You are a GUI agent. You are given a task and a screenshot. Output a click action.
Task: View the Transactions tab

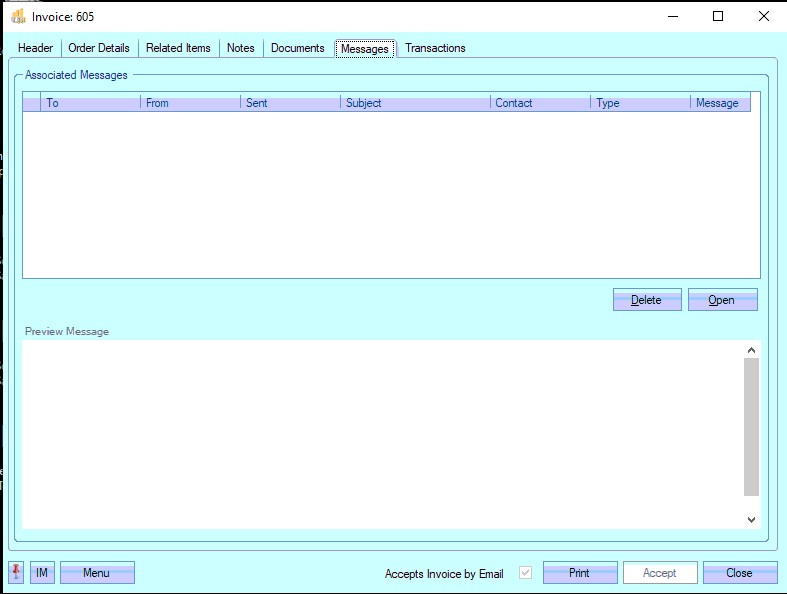pyautogui.click(x=435, y=48)
